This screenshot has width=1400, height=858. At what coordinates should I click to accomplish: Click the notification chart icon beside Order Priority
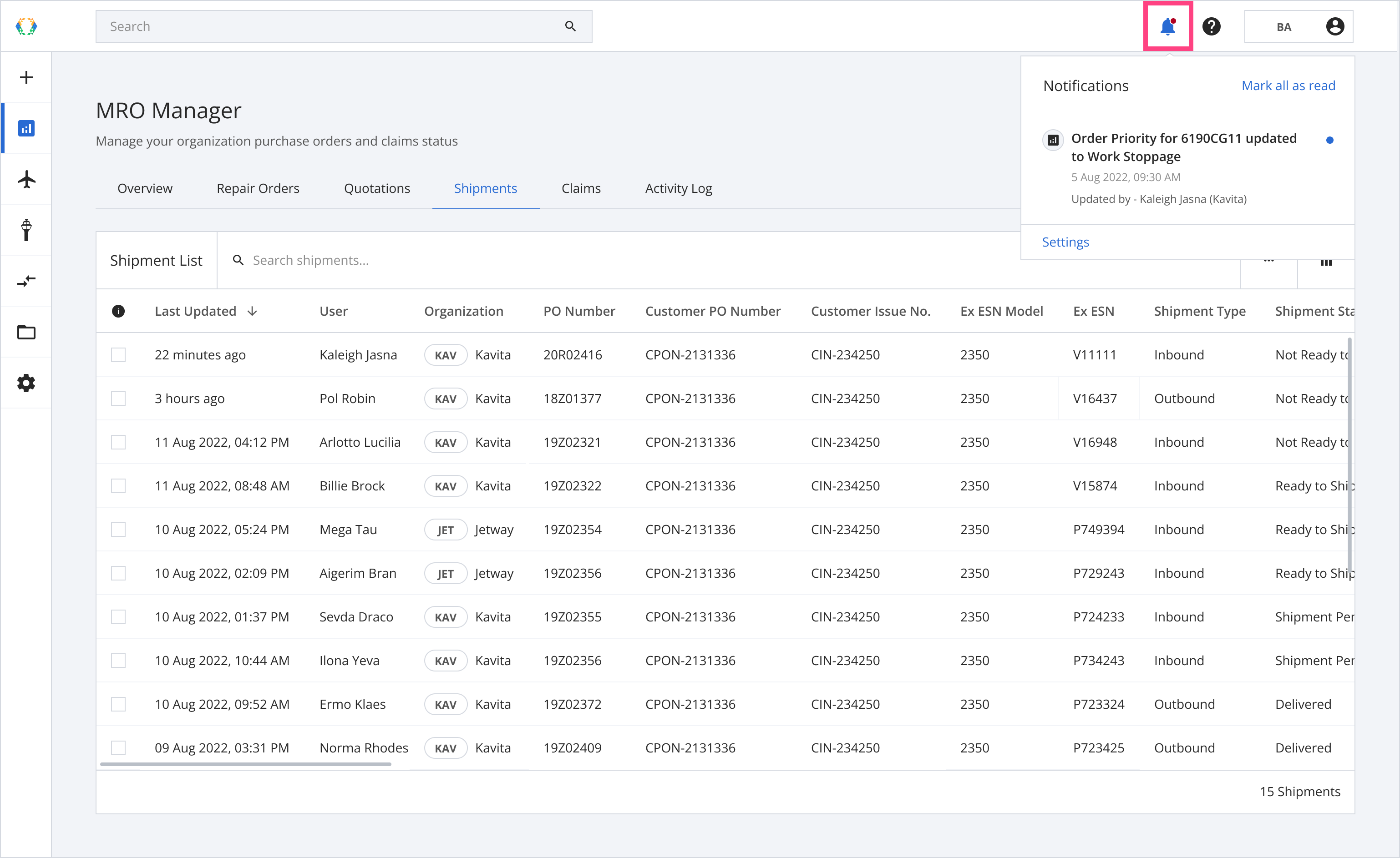[x=1053, y=140]
